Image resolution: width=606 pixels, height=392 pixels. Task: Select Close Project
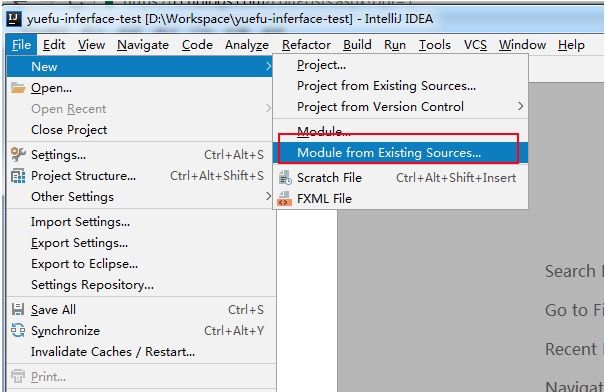click(x=69, y=130)
